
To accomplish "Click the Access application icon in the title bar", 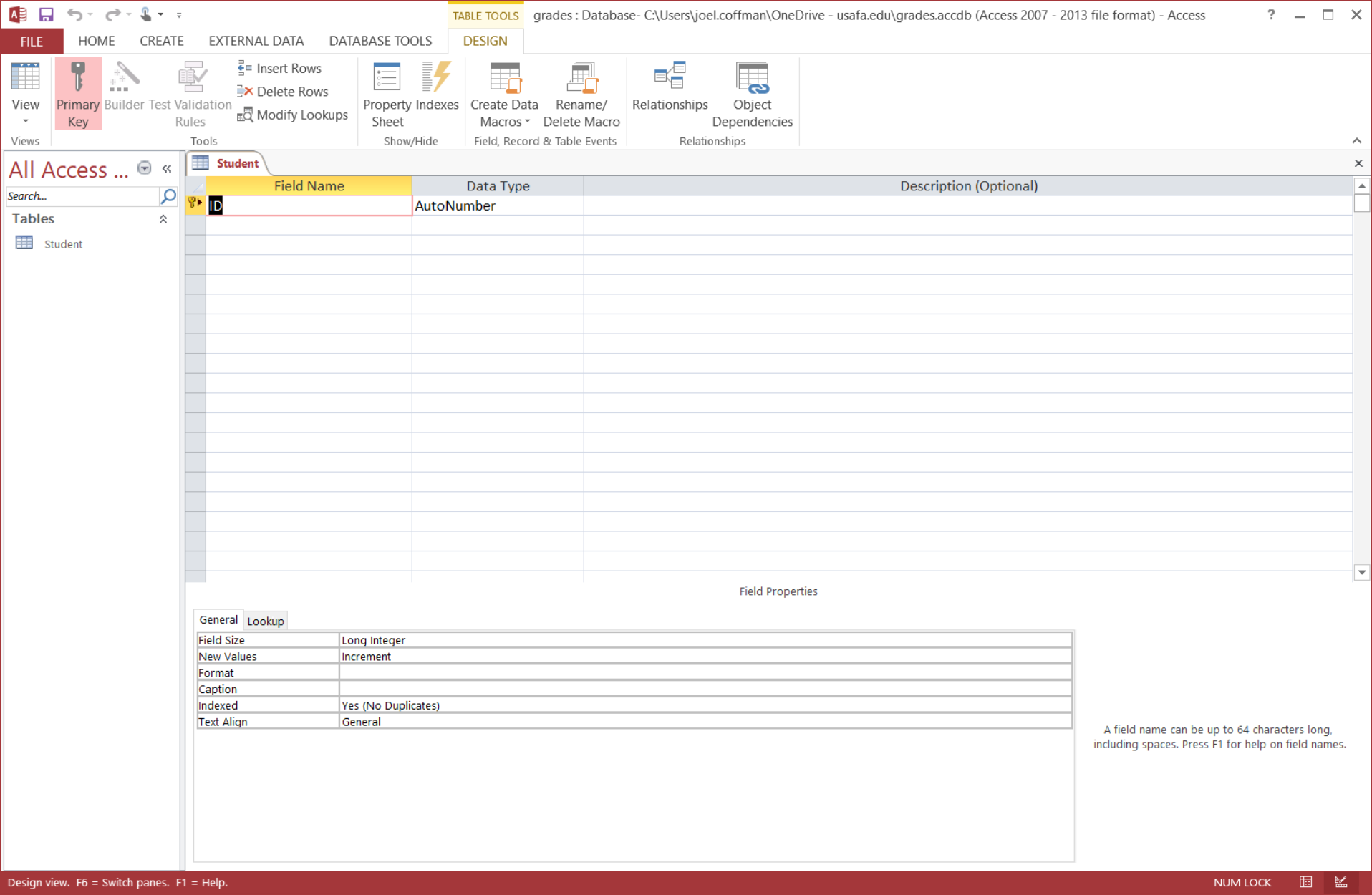I will (x=18, y=14).
